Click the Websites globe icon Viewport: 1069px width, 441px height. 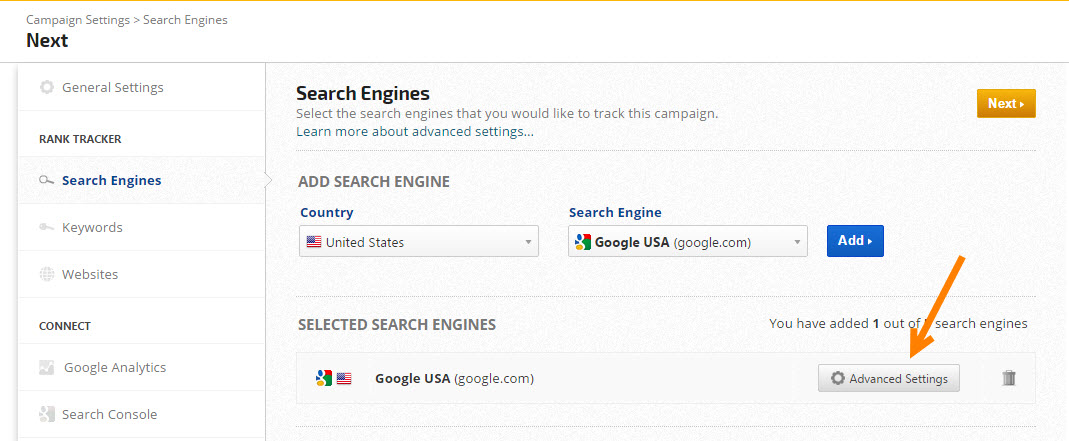46,274
